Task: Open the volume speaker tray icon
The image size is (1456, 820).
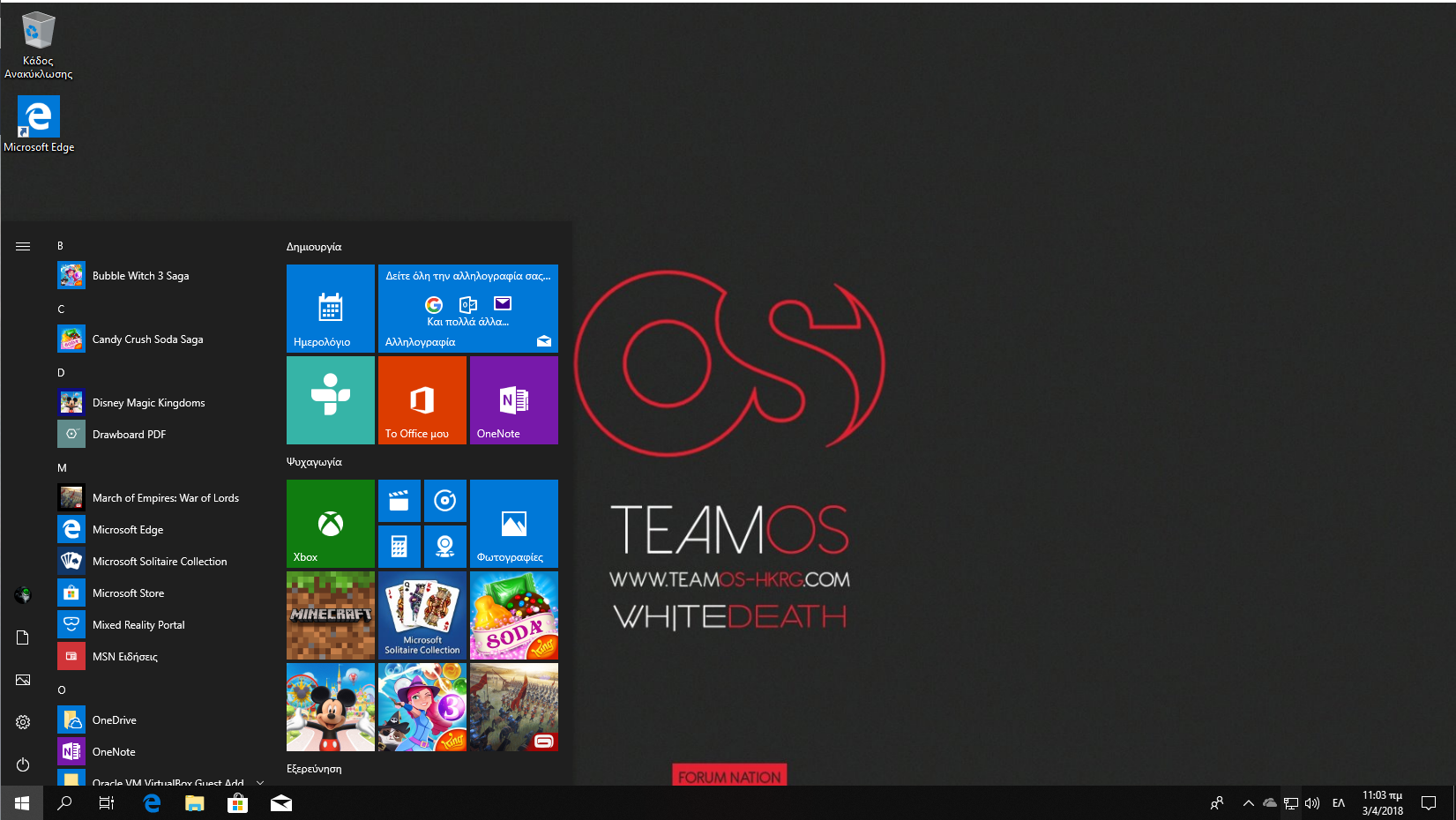Action: 1312,803
